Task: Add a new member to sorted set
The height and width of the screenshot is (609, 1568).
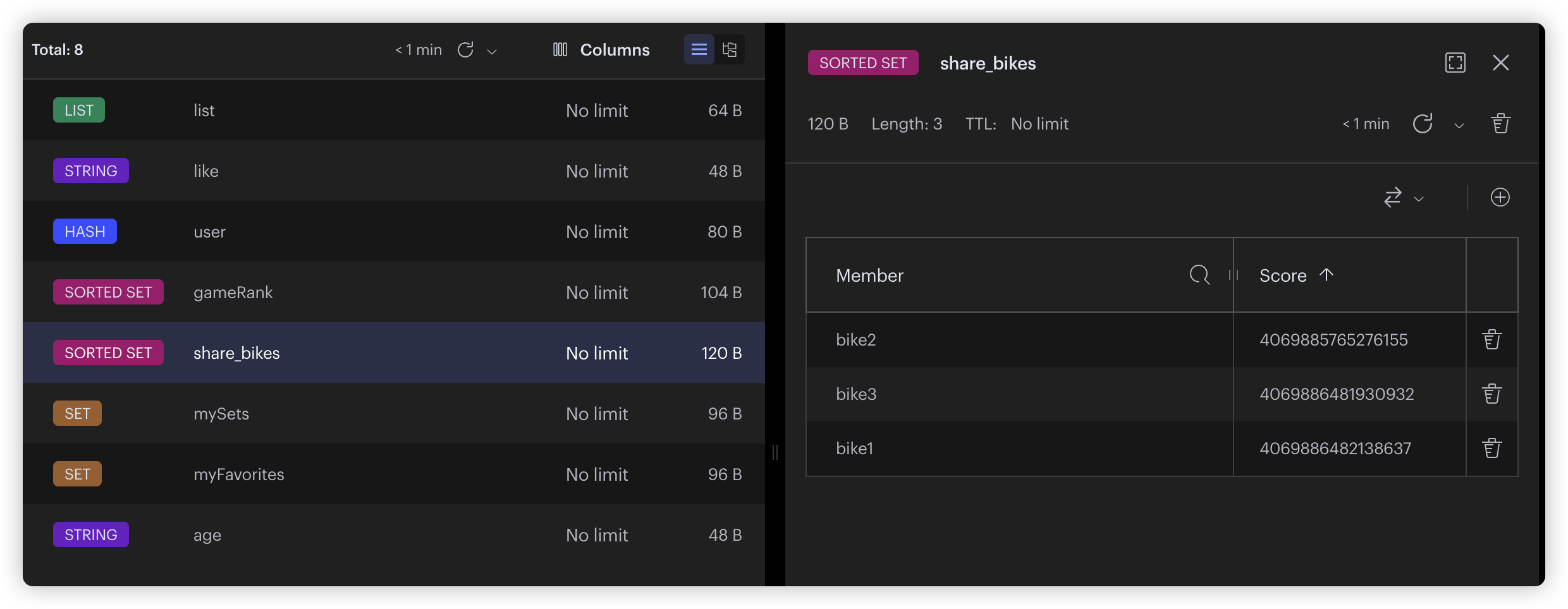Action: (1500, 198)
